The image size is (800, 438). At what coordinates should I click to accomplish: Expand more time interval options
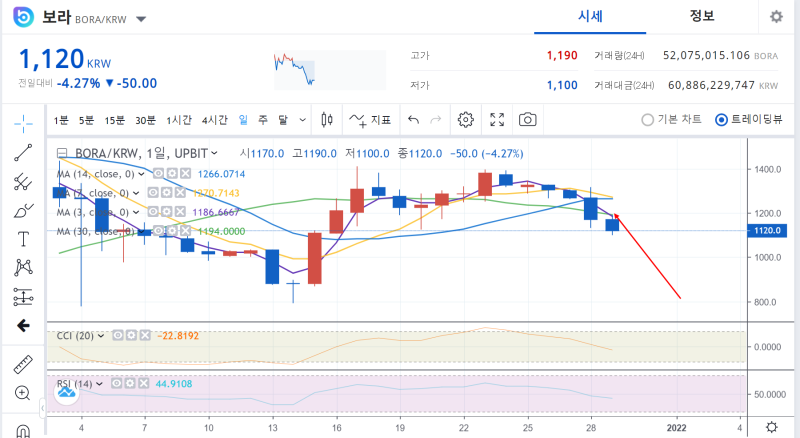(x=303, y=120)
